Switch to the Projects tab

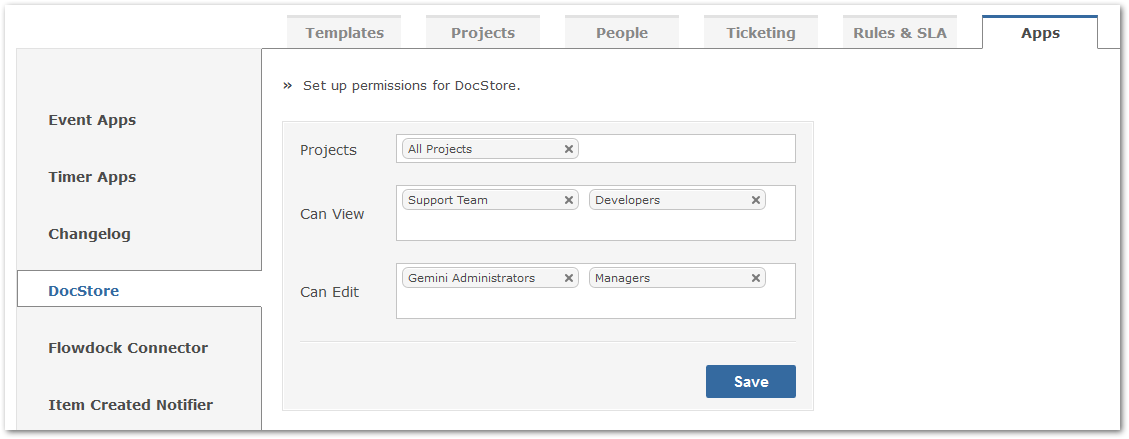click(483, 32)
